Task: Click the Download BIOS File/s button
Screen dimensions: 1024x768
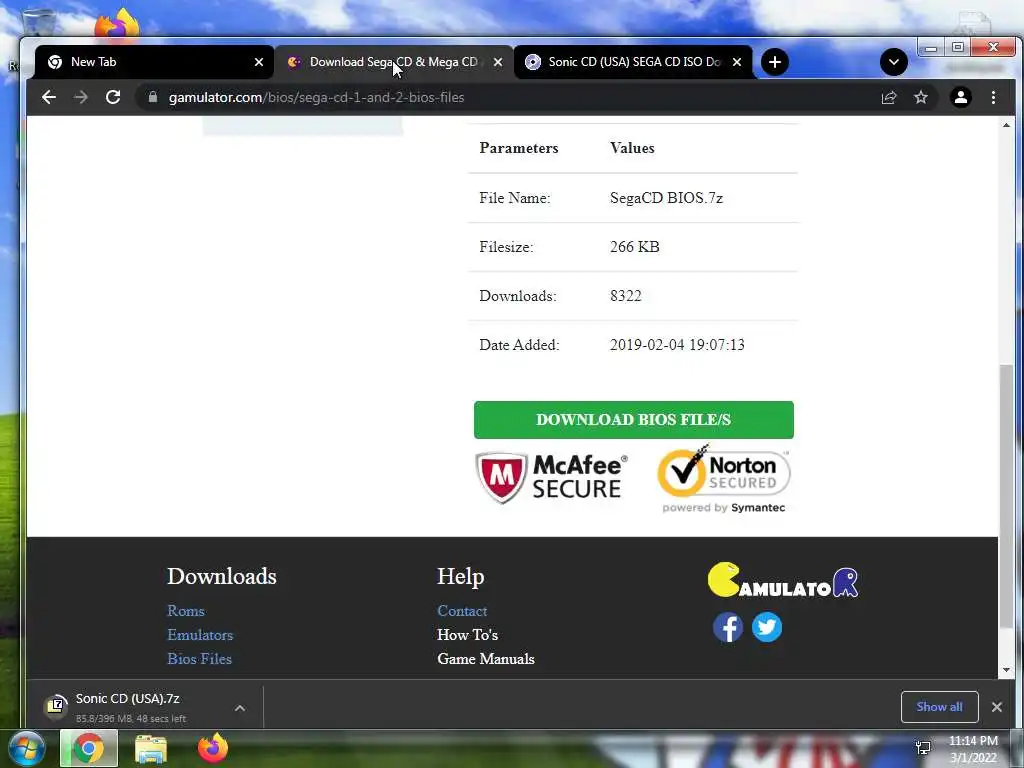Action: (x=633, y=420)
